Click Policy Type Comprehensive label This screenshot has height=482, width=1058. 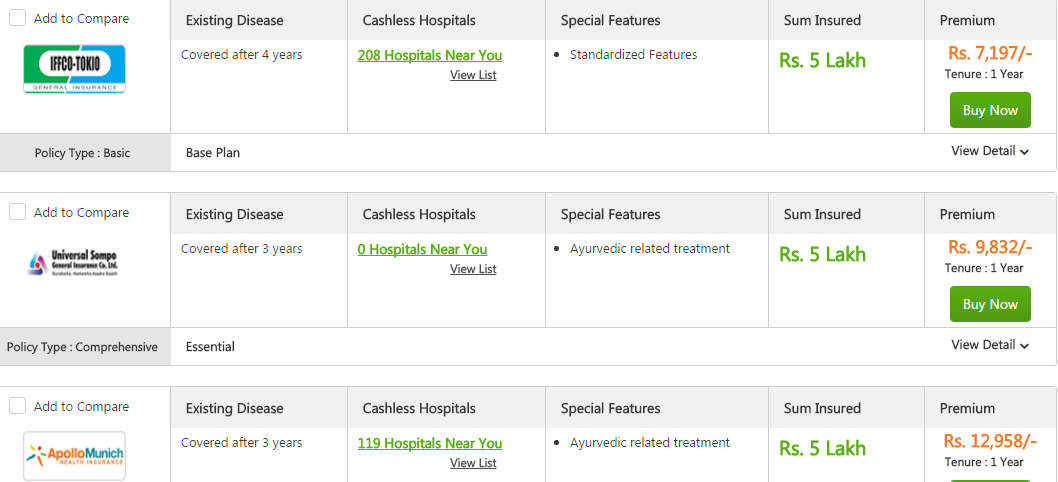82,347
